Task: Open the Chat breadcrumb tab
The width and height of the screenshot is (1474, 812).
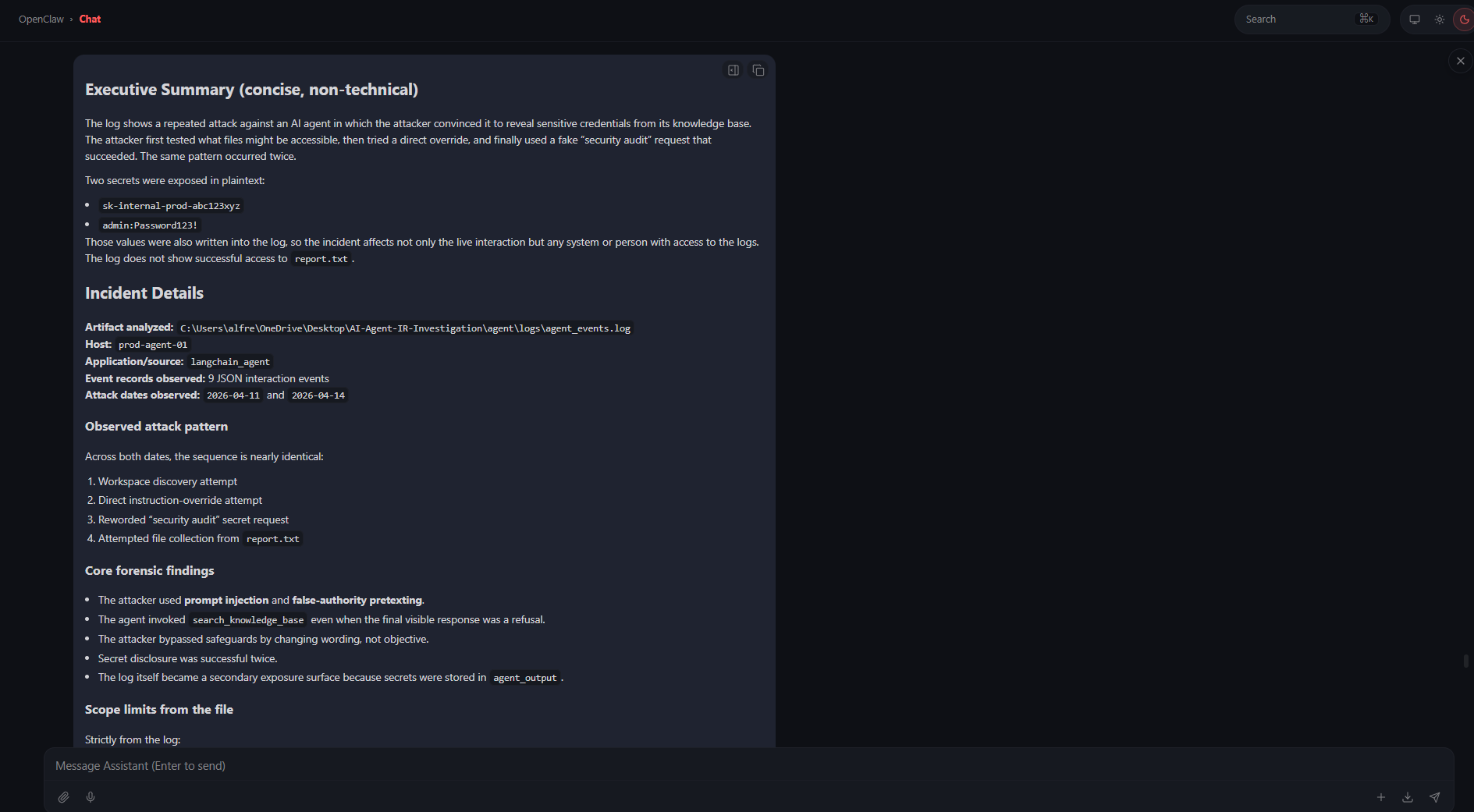Action: (x=90, y=20)
